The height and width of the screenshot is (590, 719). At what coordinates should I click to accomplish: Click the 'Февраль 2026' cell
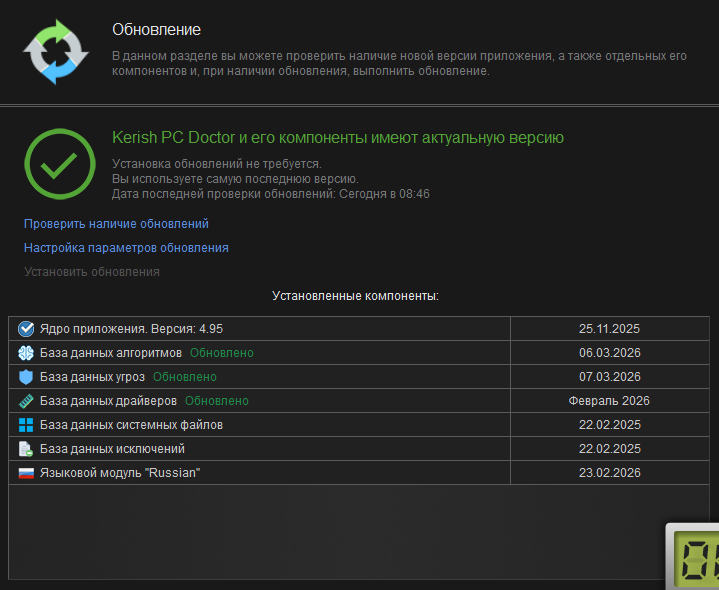(x=609, y=401)
